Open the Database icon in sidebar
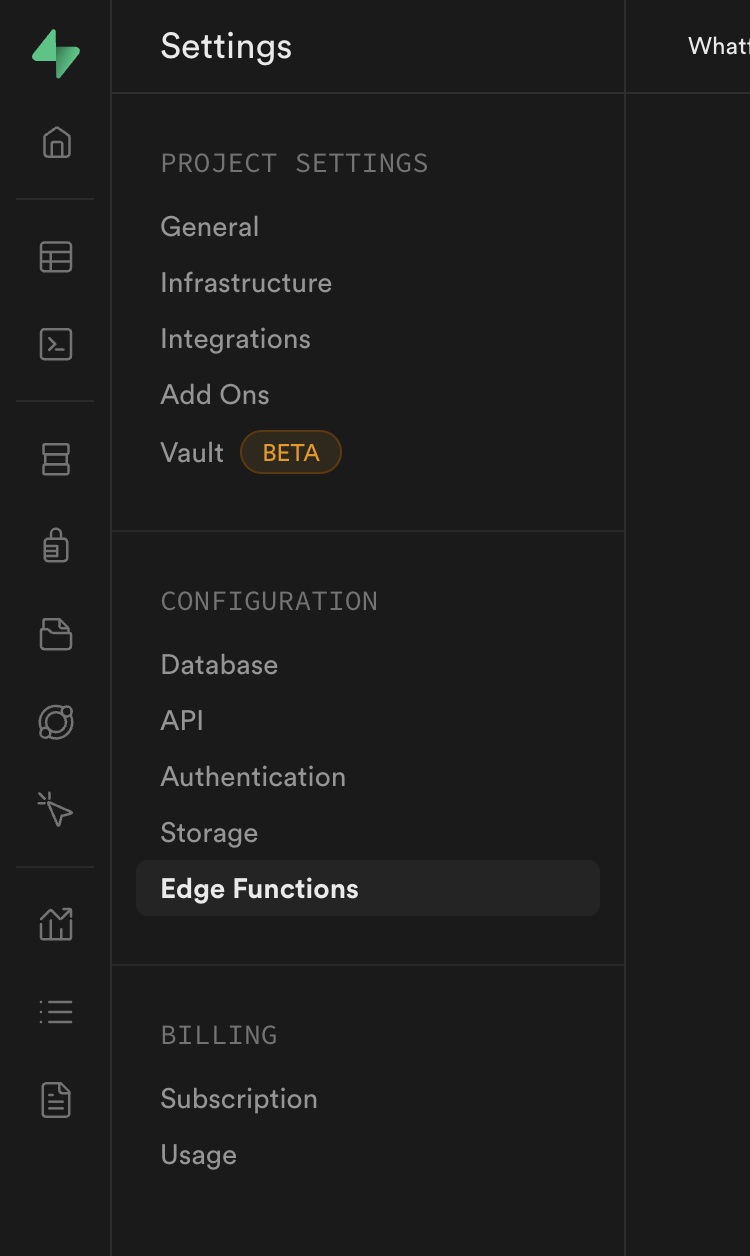This screenshot has height=1256, width=750. coord(56,459)
